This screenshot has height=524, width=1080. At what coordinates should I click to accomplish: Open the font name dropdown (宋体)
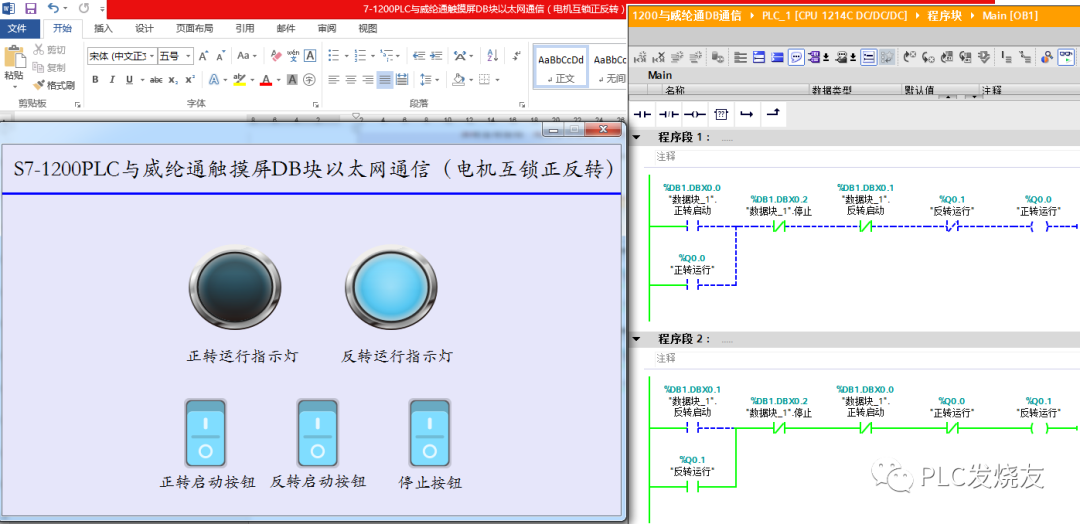click(152, 56)
